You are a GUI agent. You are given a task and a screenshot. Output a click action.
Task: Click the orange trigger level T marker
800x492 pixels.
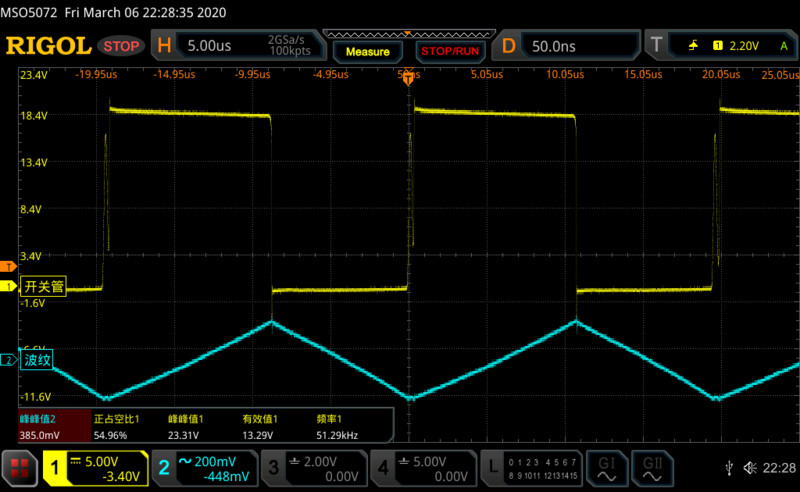(x=6, y=267)
